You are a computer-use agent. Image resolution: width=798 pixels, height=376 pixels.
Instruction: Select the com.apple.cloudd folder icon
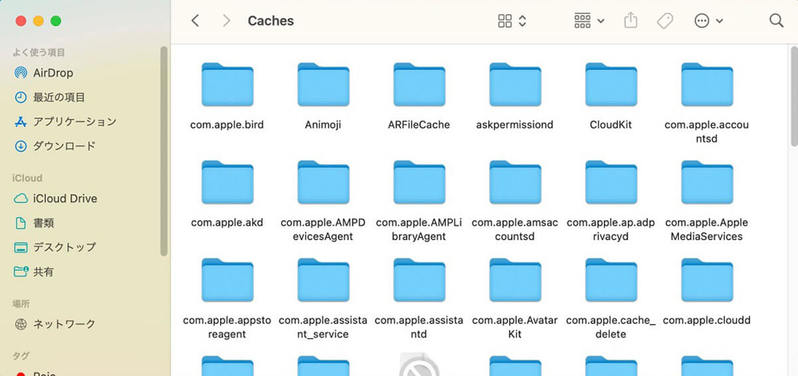pyautogui.click(x=707, y=280)
